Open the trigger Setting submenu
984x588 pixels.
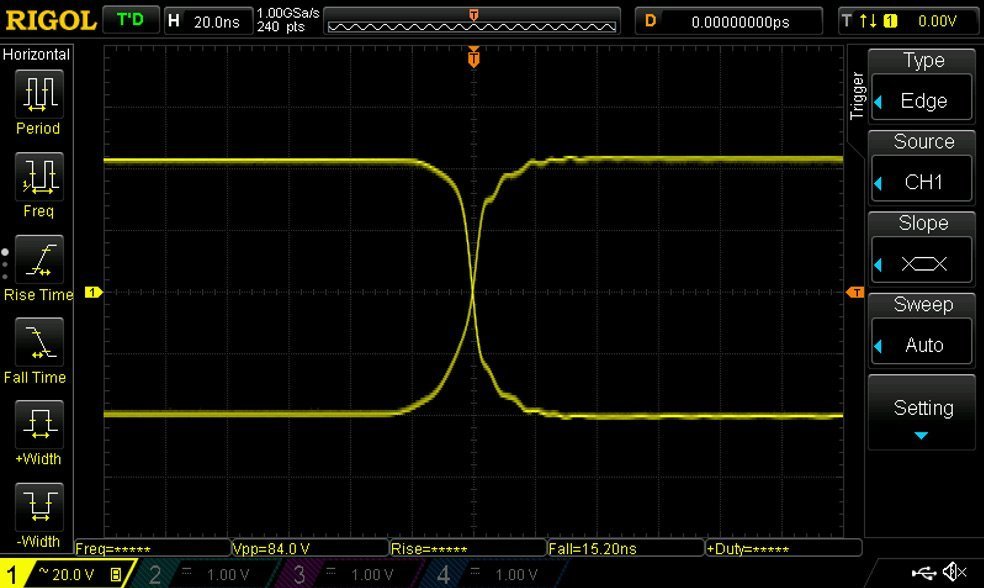pos(921,412)
